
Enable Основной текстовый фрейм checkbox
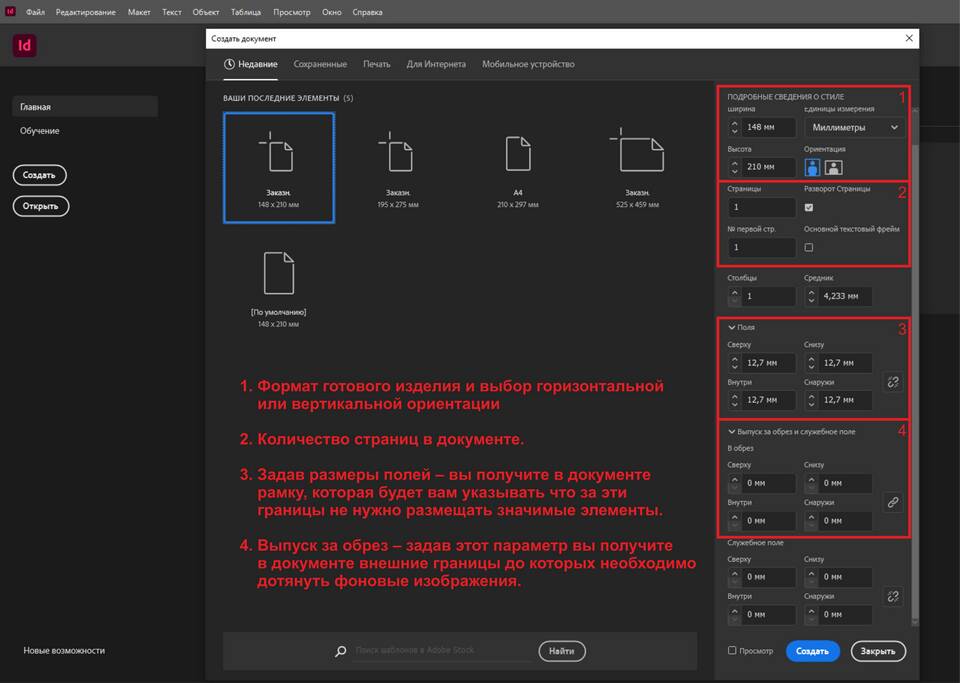(x=809, y=247)
